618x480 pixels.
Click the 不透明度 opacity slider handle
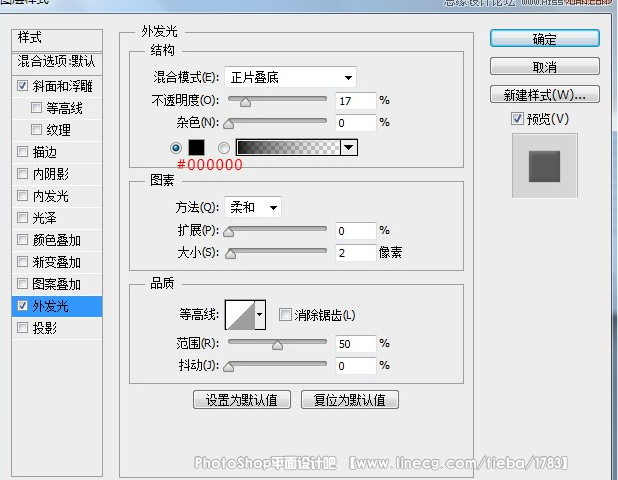pos(245,102)
